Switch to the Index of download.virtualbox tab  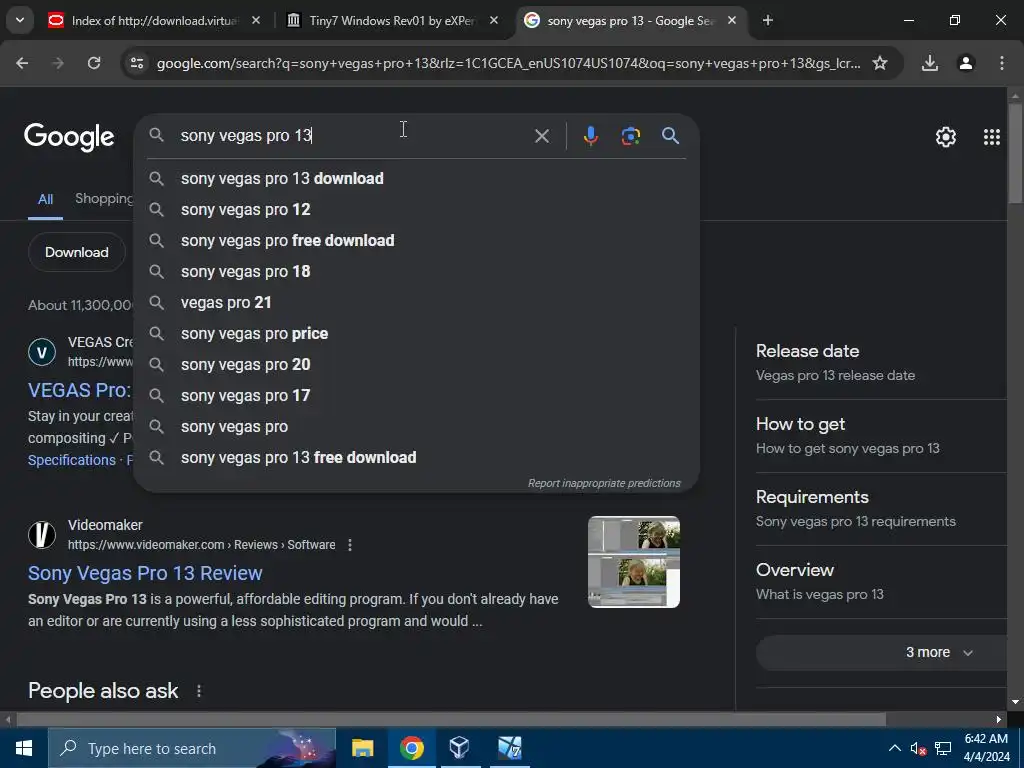click(x=155, y=21)
